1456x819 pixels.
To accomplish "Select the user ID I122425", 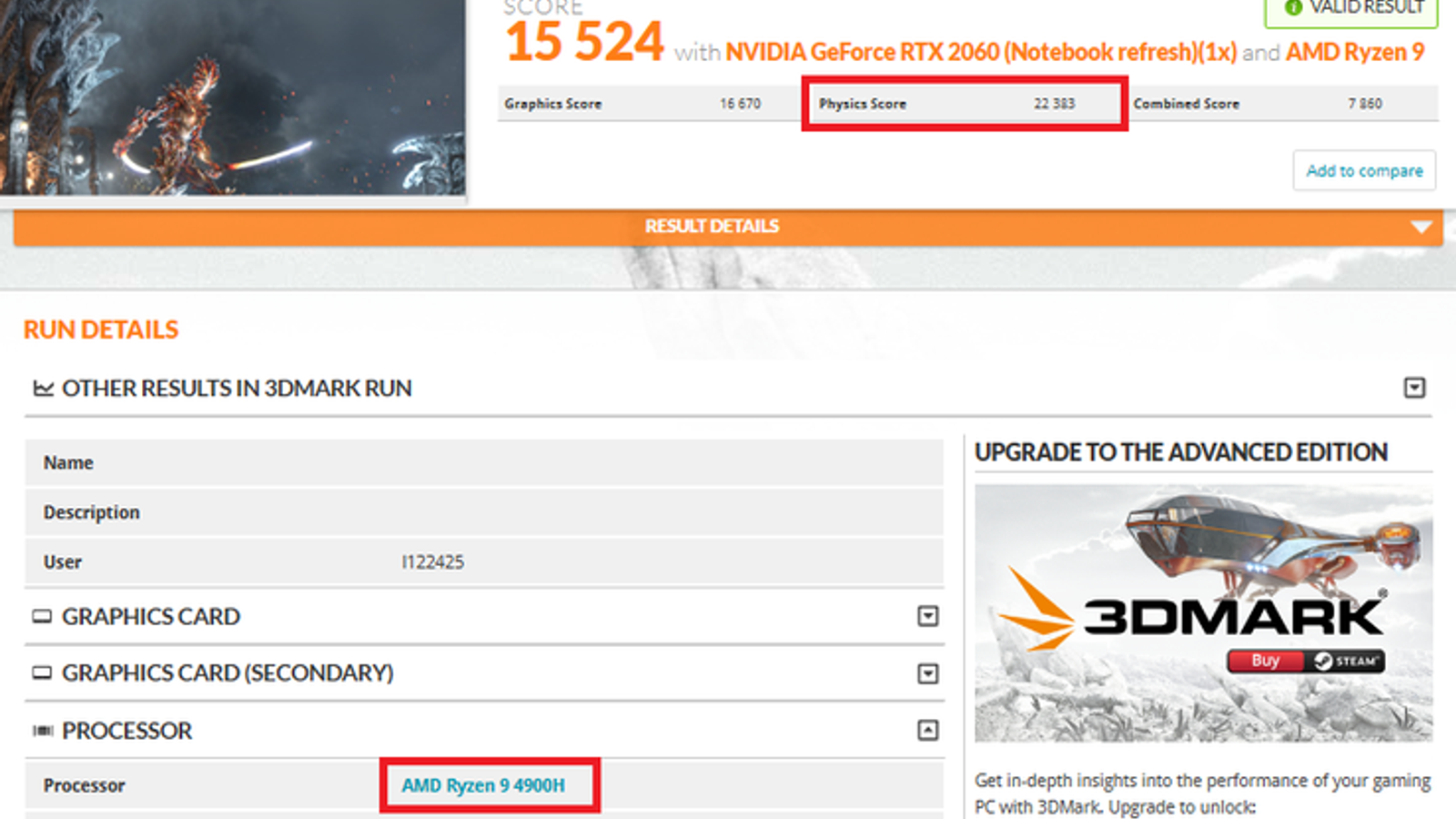I will pyautogui.click(x=433, y=562).
